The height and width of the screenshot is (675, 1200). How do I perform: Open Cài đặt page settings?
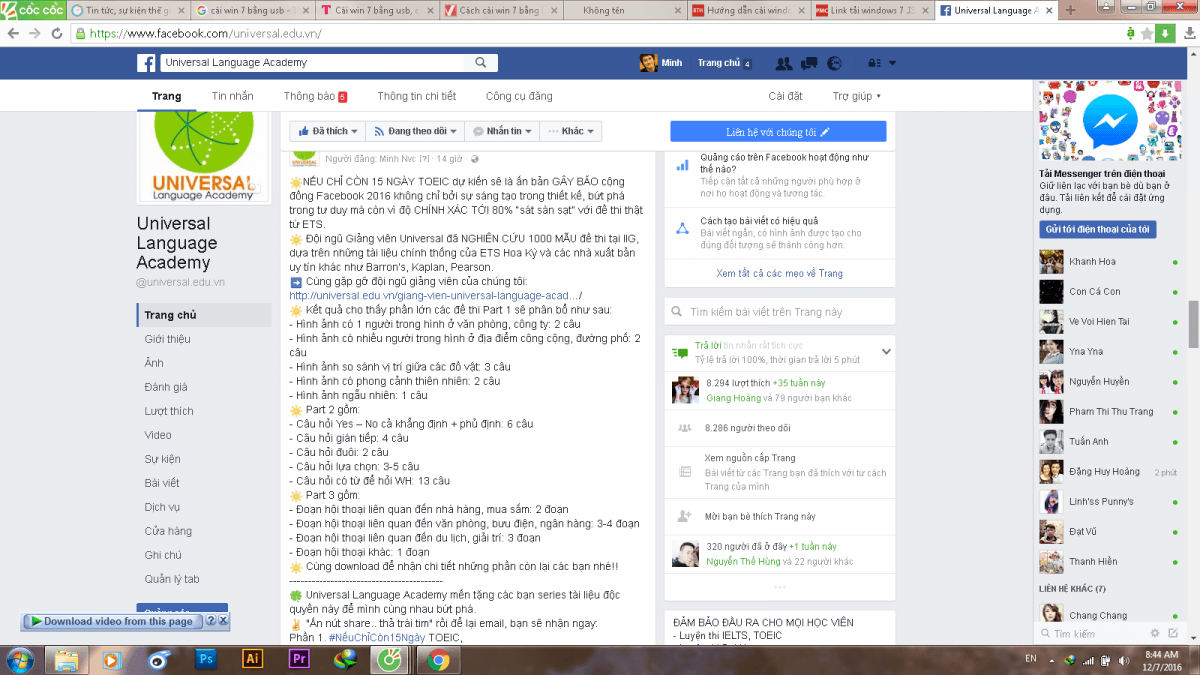point(785,96)
